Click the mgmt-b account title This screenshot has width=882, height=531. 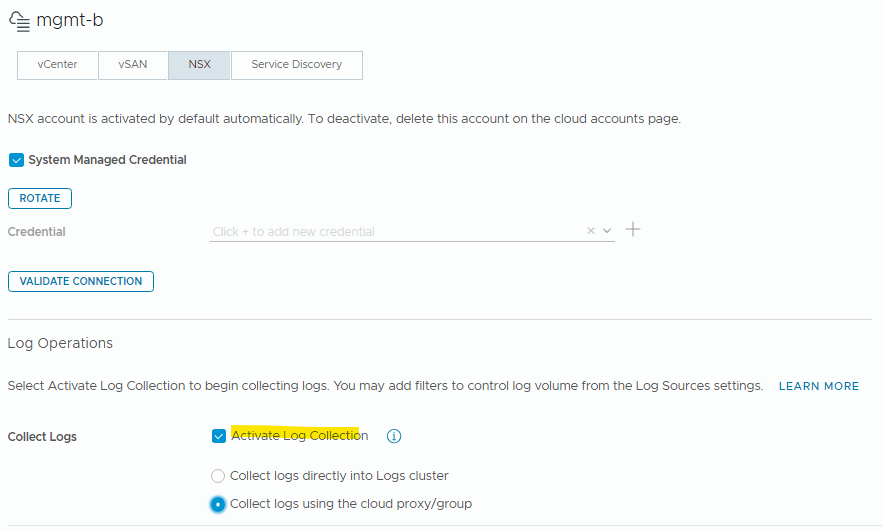tap(70, 21)
